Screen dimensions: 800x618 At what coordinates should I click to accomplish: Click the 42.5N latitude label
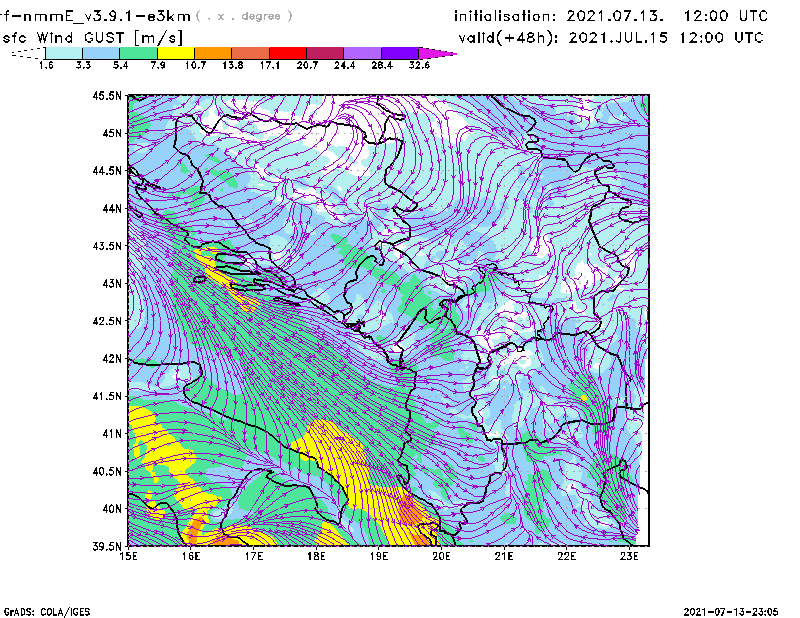pyautogui.click(x=107, y=321)
